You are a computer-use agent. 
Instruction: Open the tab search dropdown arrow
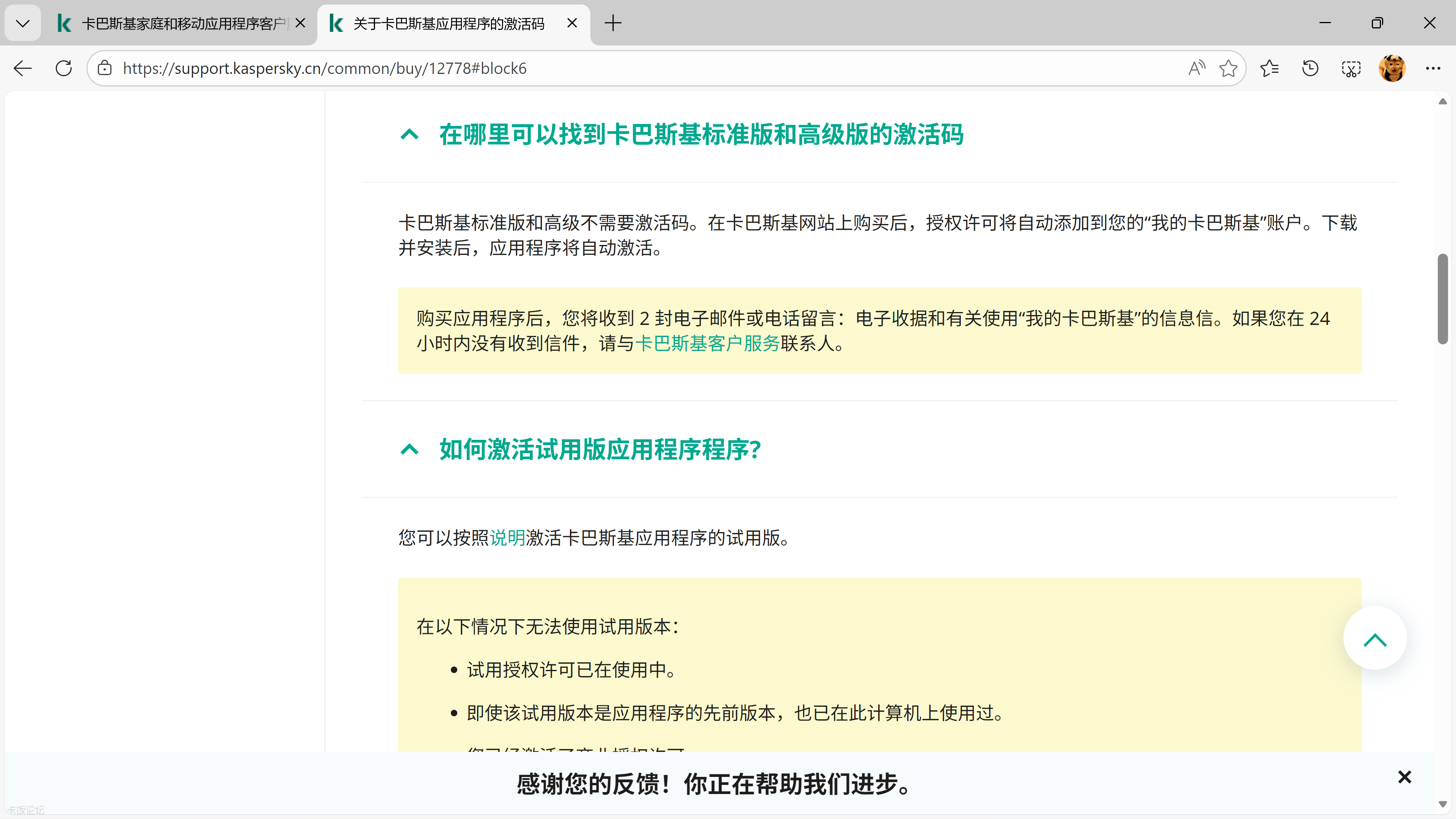tap(23, 23)
